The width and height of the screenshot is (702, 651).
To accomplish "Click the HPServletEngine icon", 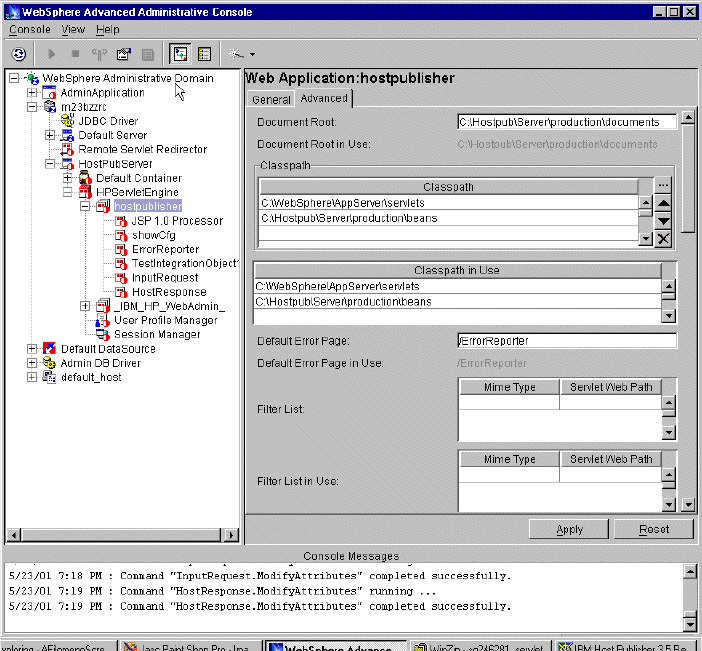I will click(x=85, y=192).
